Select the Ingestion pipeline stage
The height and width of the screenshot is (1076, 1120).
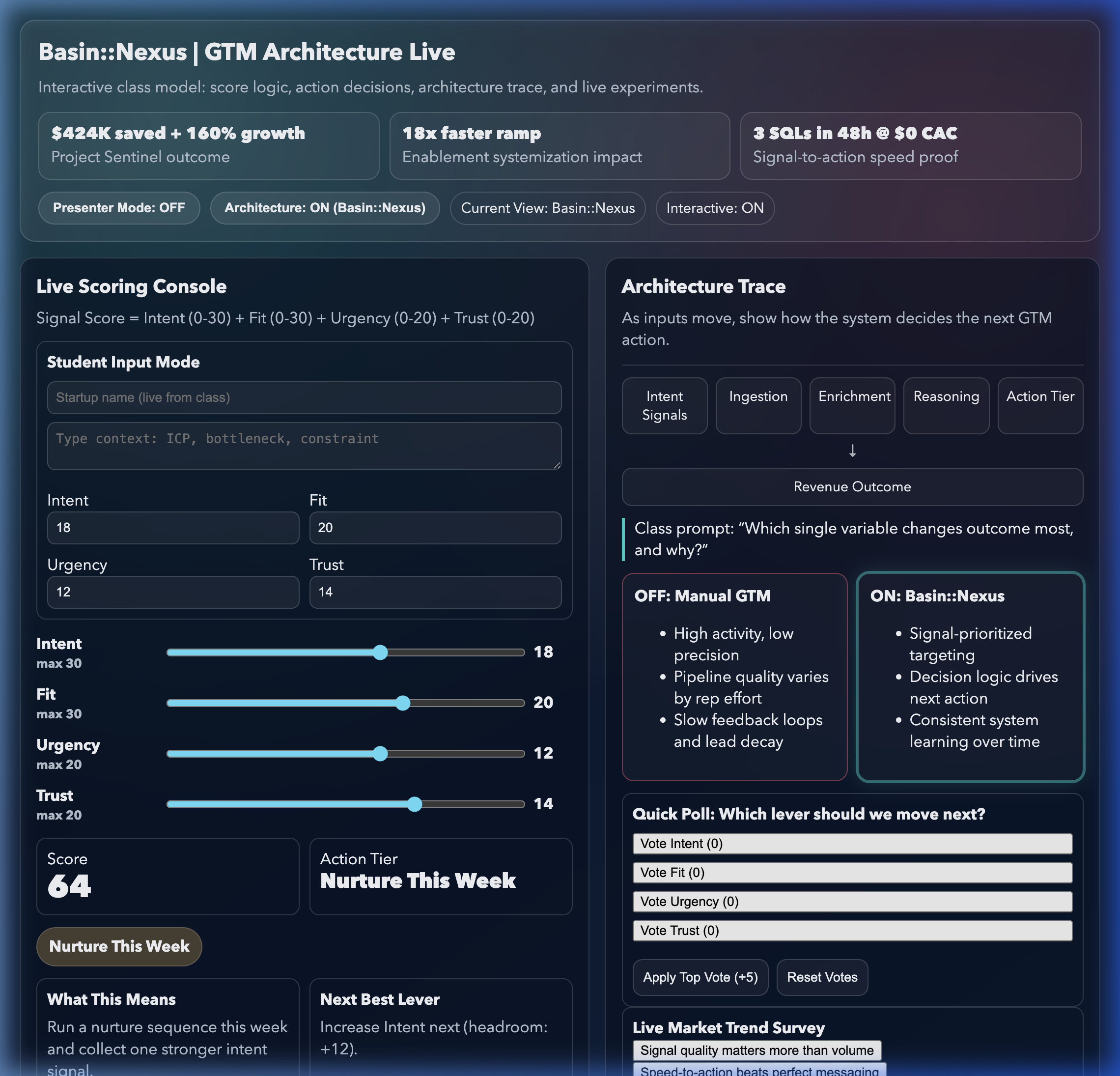coord(757,405)
